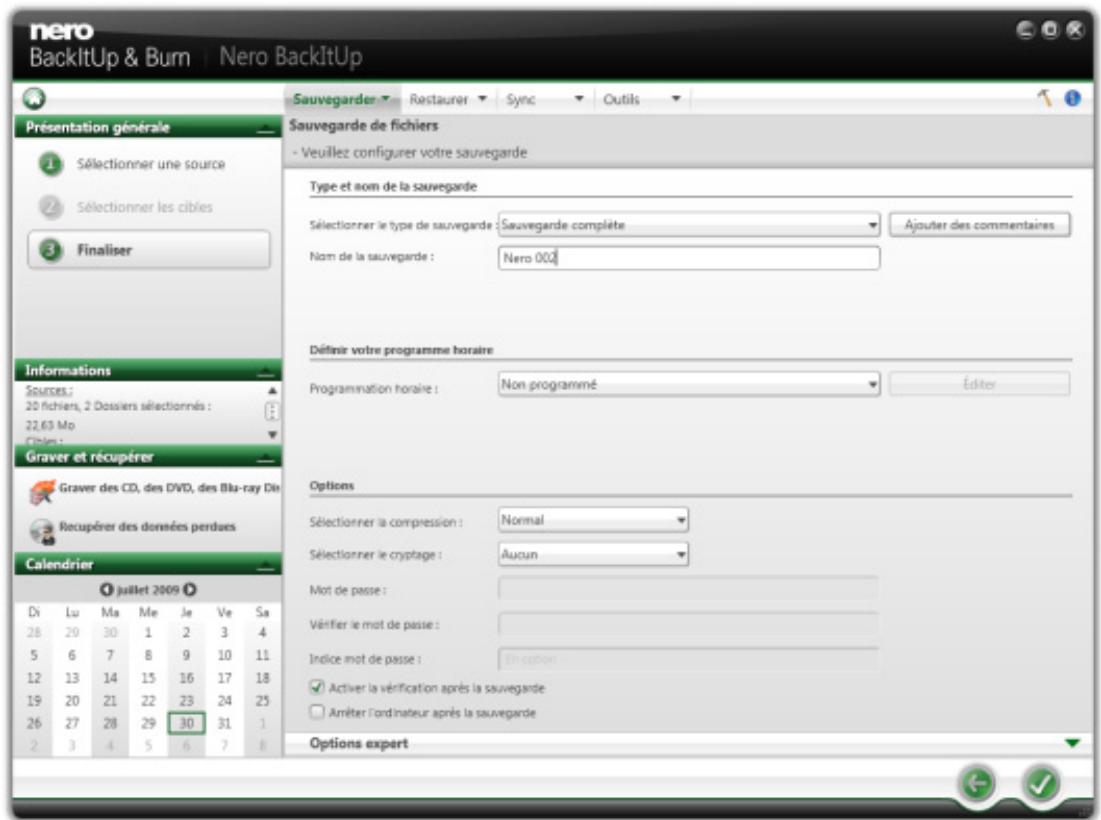The height and width of the screenshot is (820, 1101).
Task: Select day 15 in the calendar
Action: (148, 678)
